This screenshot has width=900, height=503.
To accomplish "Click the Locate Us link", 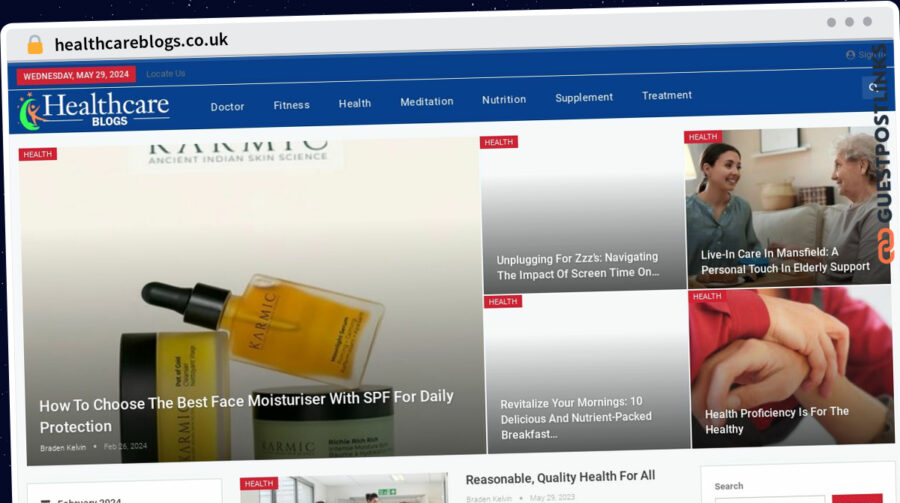I will (165, 73).
